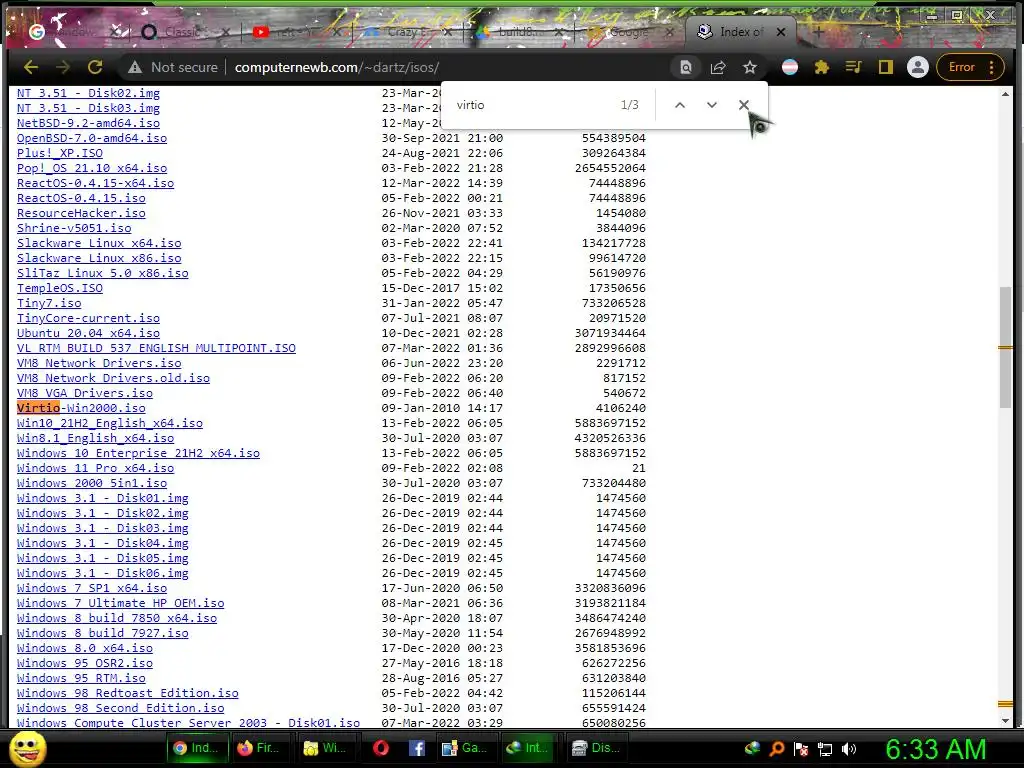
Task: Click the scrollbar down arrow
Action: [1005, 720]
